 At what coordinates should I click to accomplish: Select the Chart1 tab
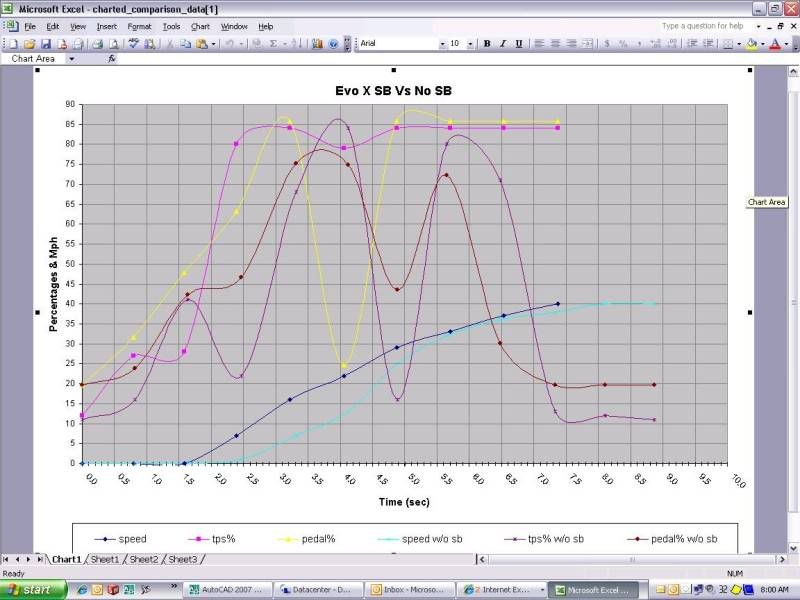(66, 559)
